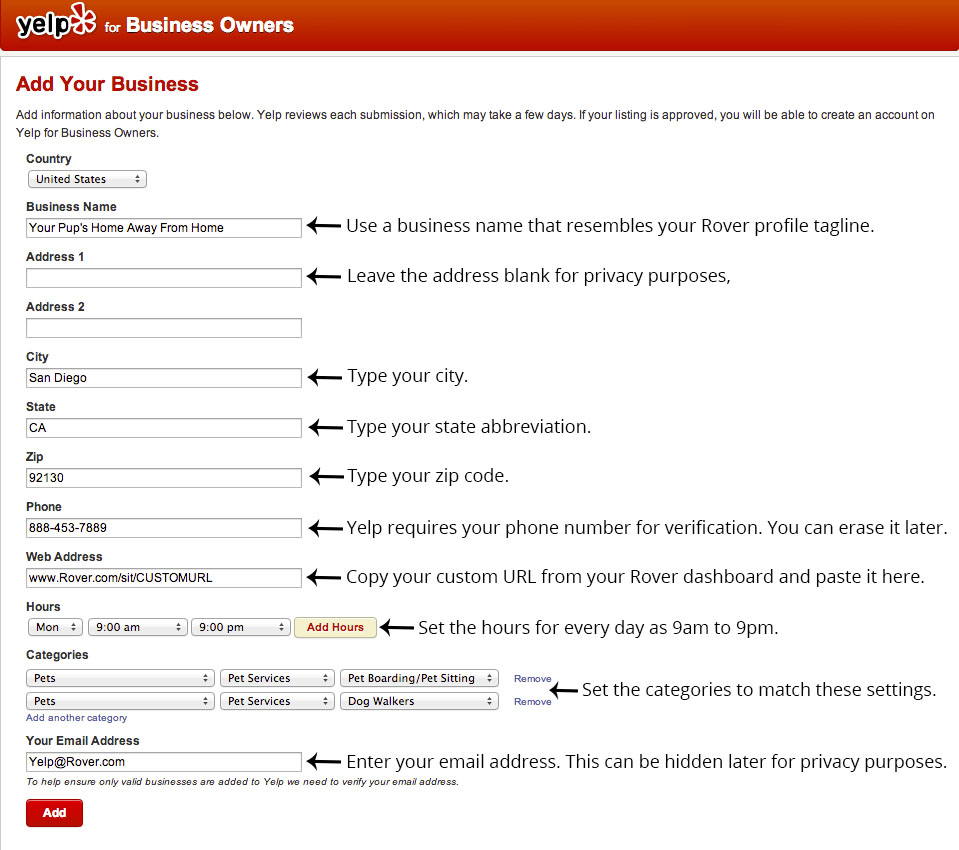Open the 9:00 am opening time dropdown

[x=137, y=627]
